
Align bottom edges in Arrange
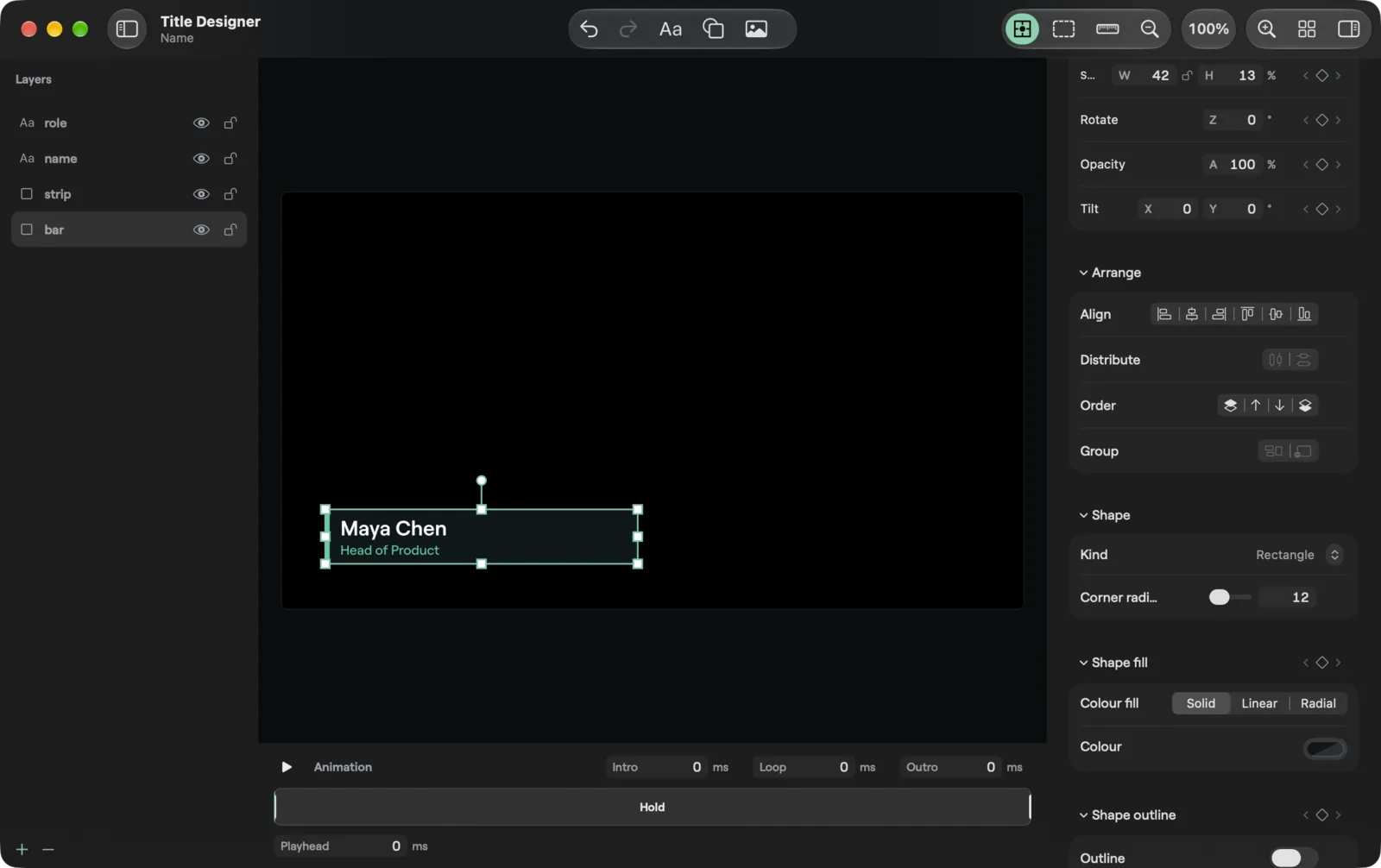pos(1304,314)
